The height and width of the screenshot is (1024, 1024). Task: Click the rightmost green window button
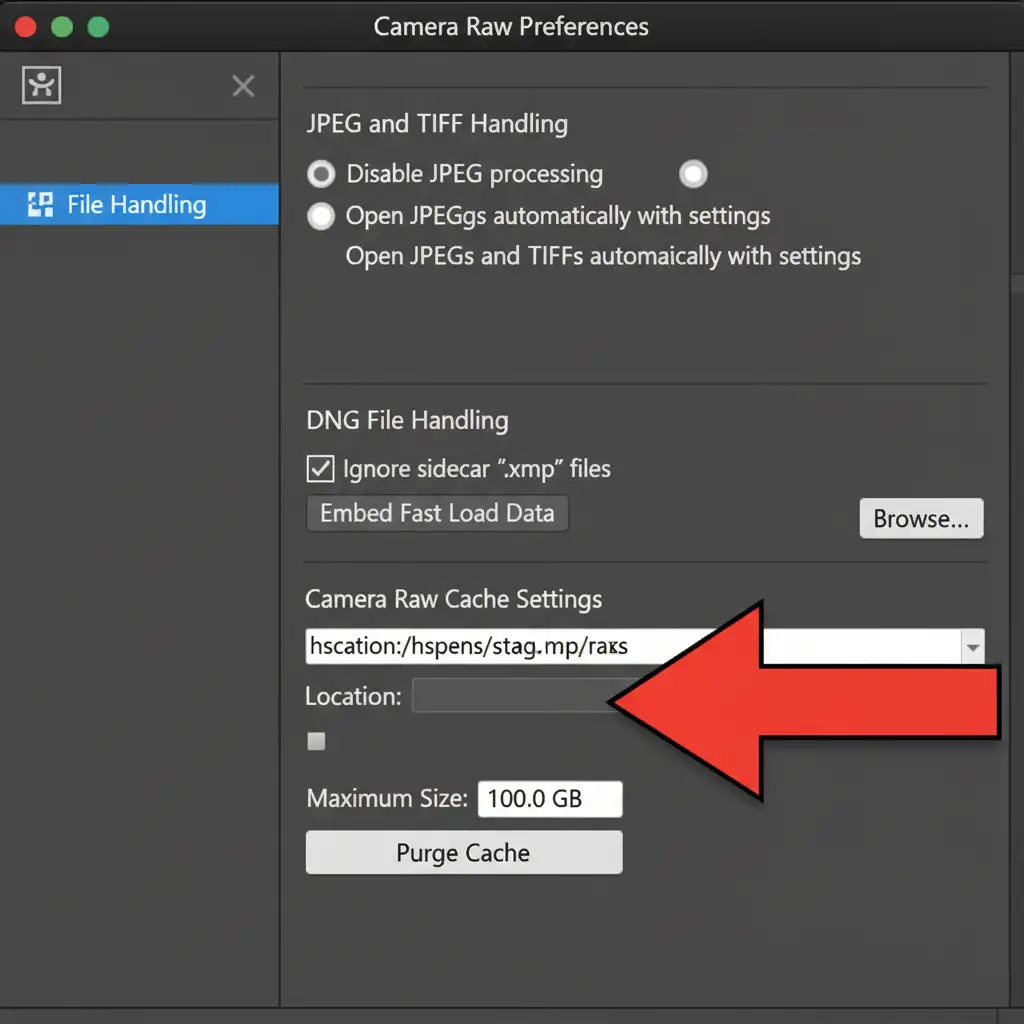tap(98, 26)
